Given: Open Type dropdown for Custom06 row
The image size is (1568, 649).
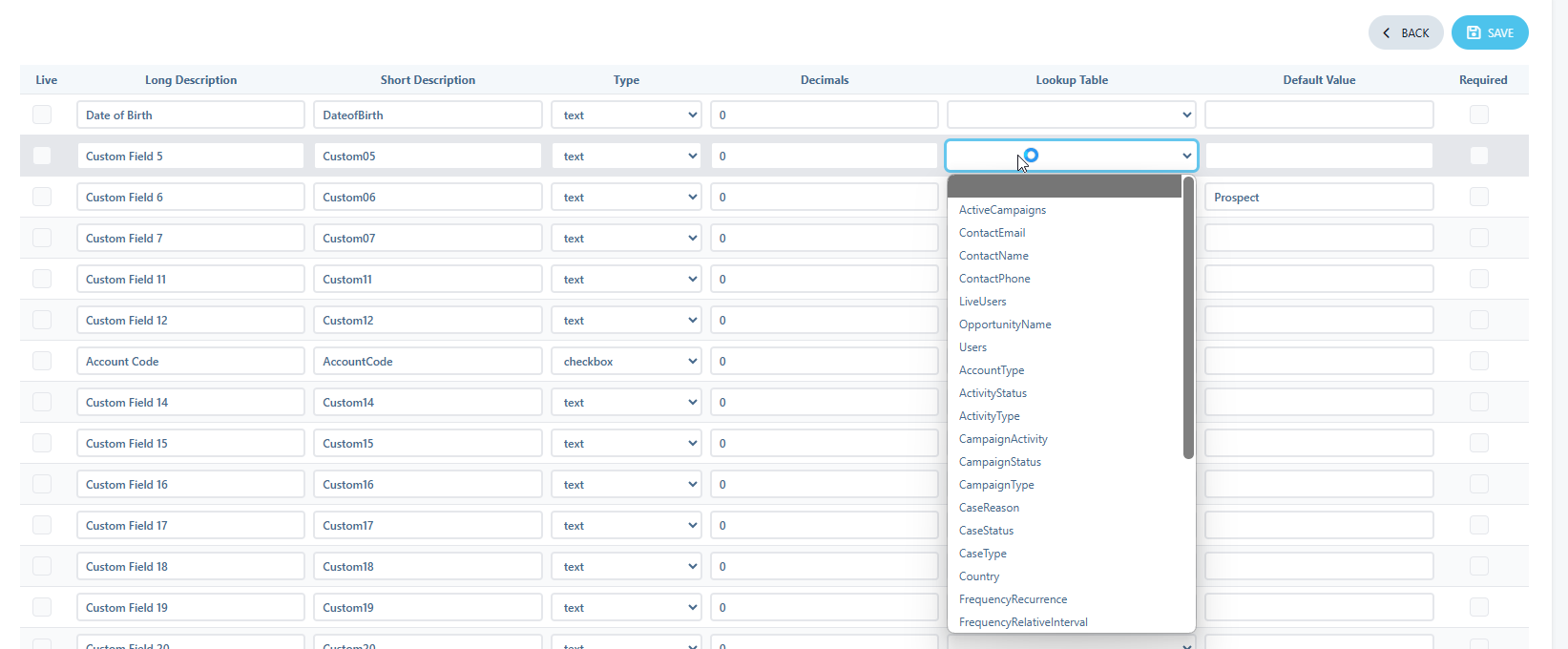Looking at the screenshot, I should point(626,197).
